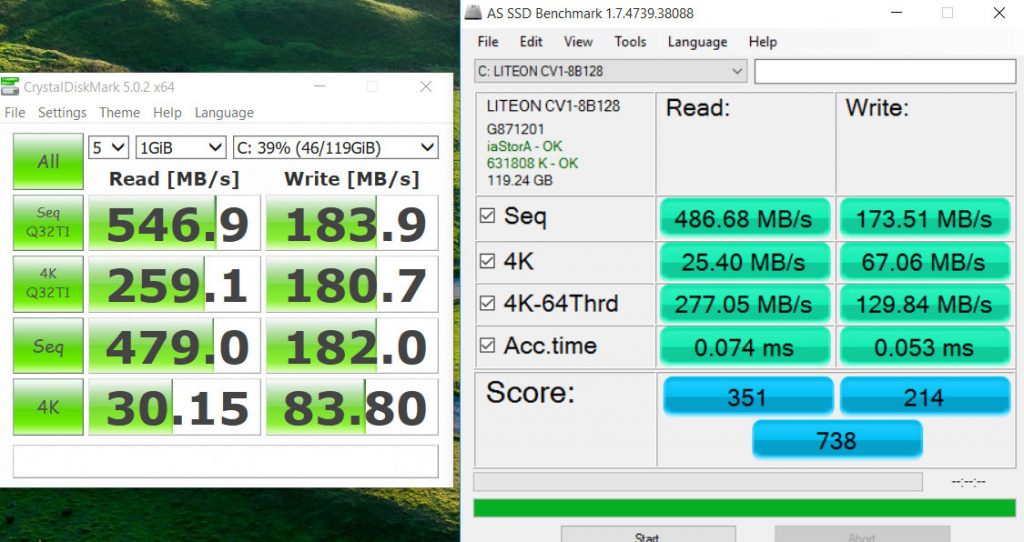Click the 4K write result 83.80
This screenshot has width=1024, height=542.
pyautogui.click(x=352, y=407)
